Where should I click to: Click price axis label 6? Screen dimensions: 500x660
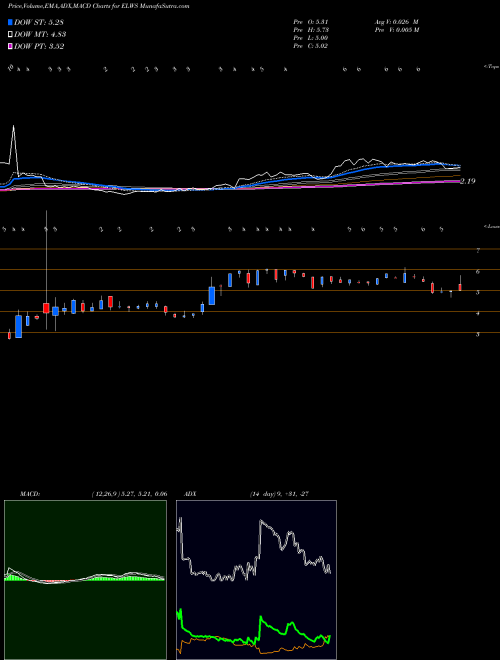click(x=478, y=272)
